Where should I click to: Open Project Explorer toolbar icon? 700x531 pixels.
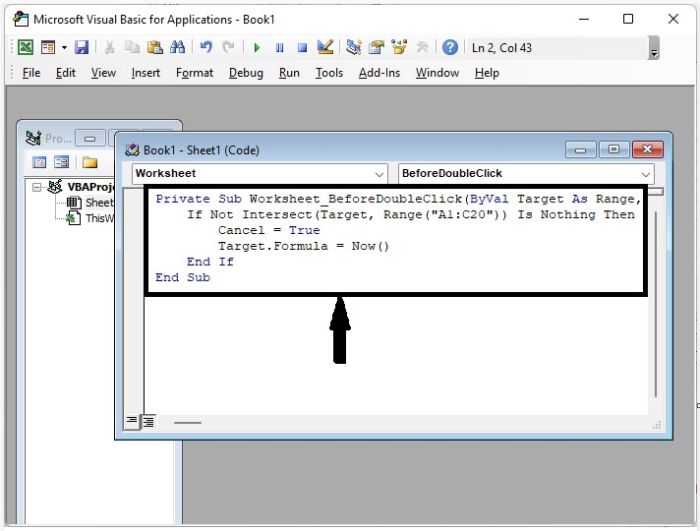coord(354,47)
